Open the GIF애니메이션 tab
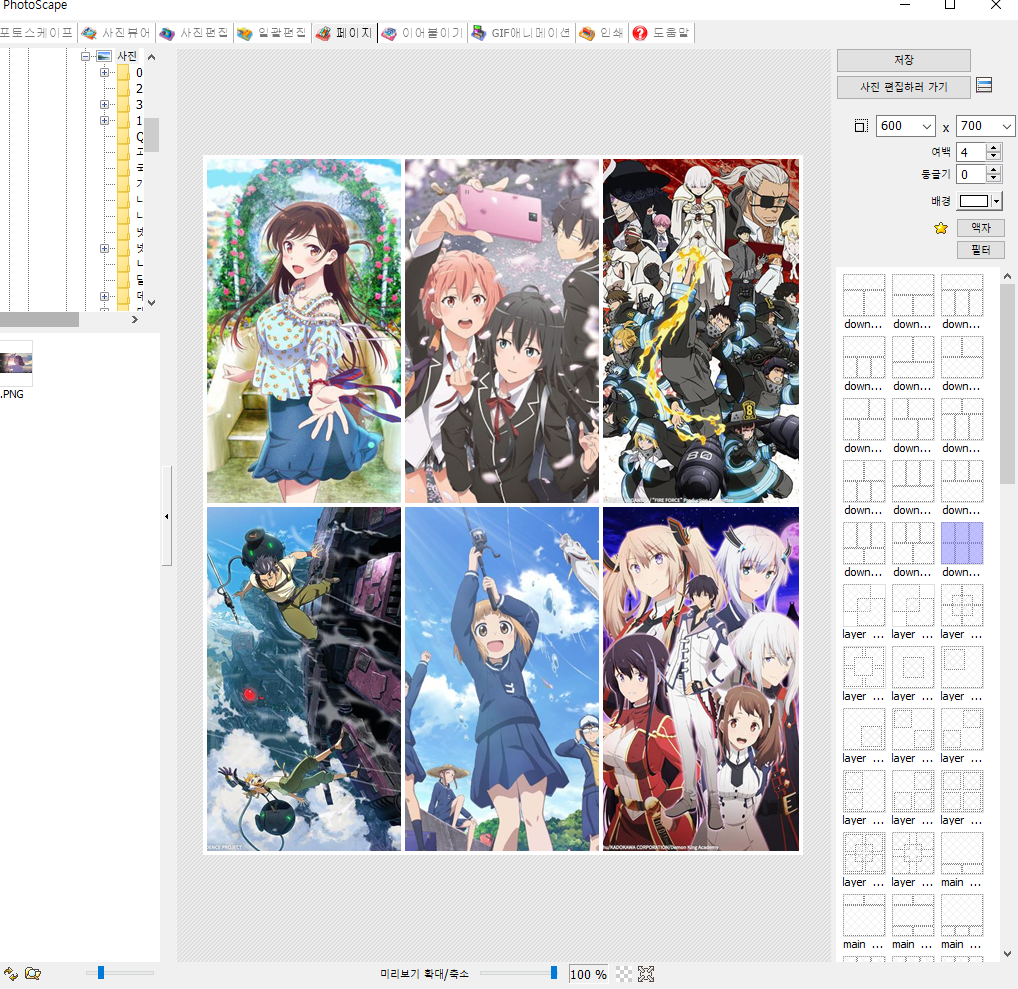The image size is (1018, 989). [521, 32]
